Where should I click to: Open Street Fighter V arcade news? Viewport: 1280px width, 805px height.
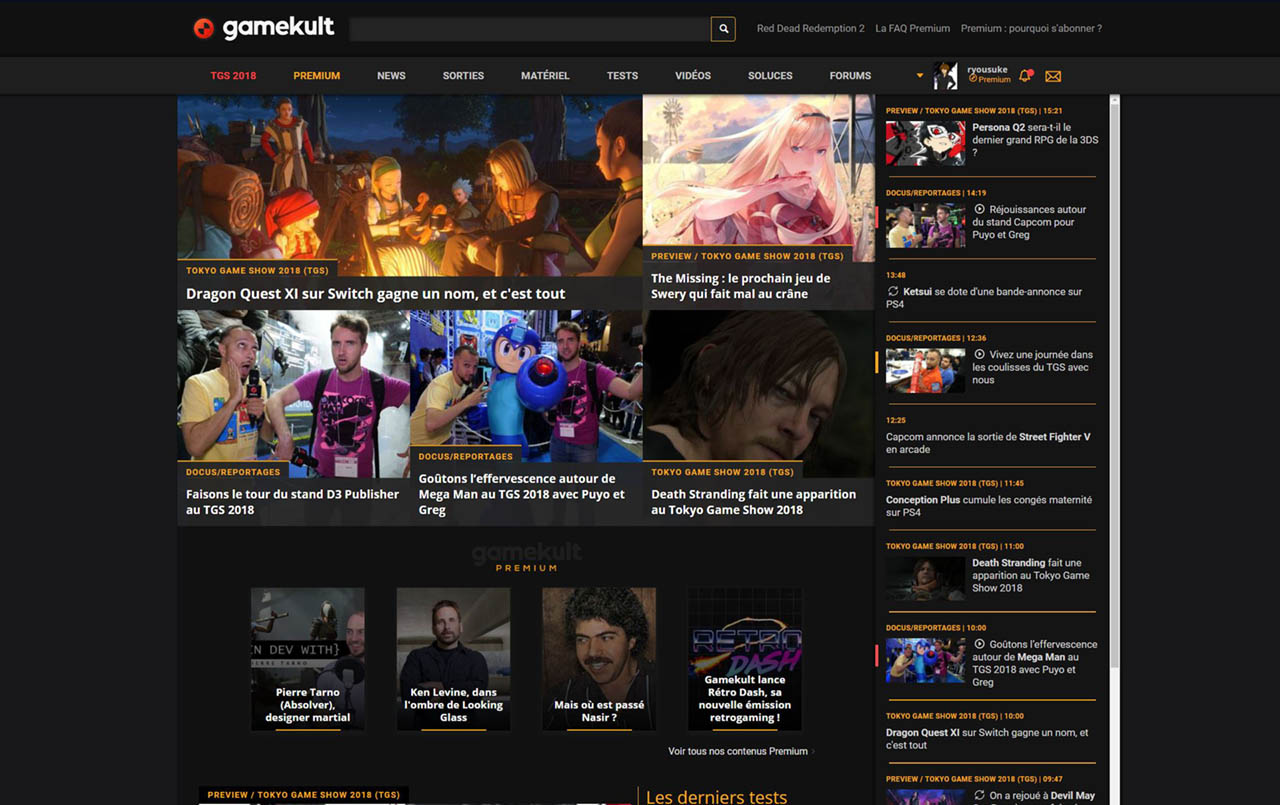(x=988, y=443)
